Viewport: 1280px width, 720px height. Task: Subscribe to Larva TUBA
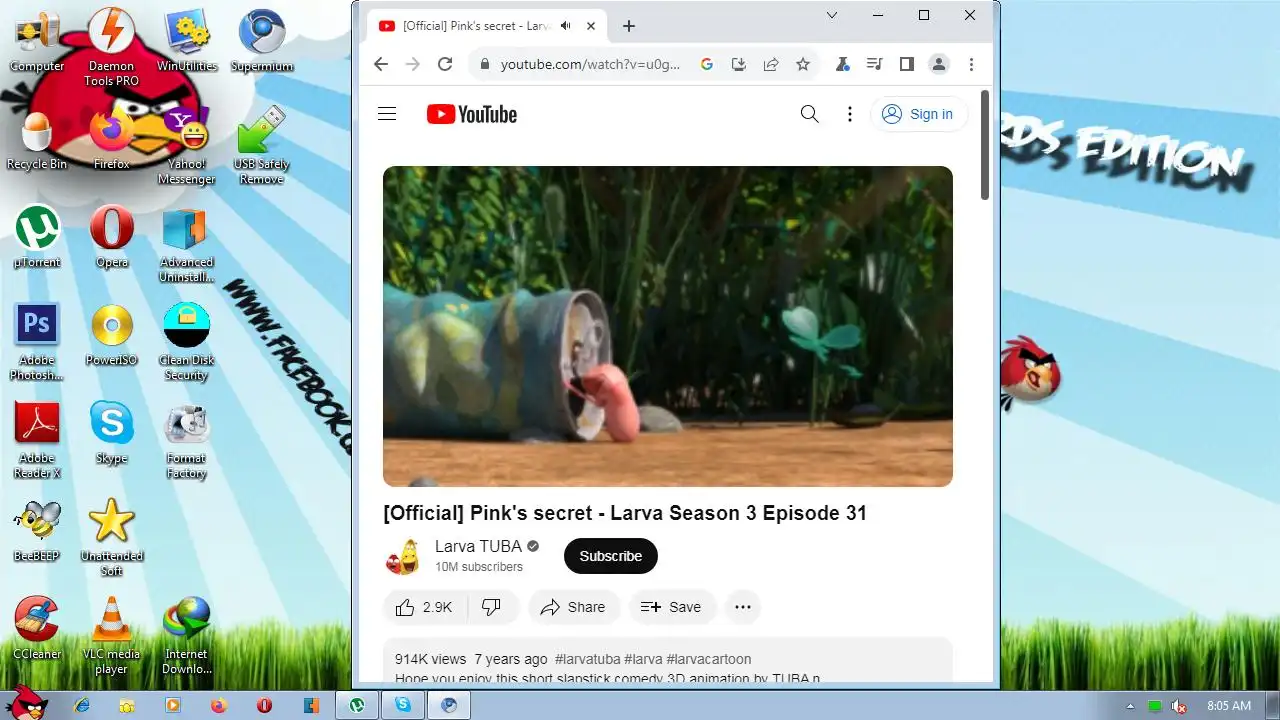coord(611,556)
